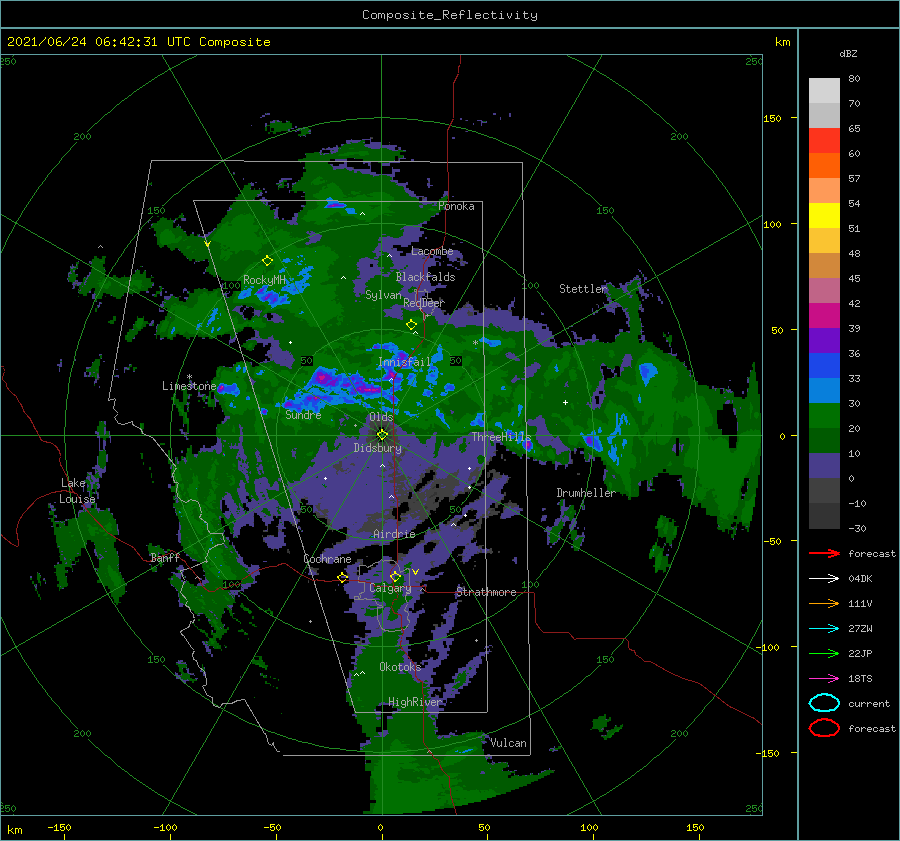Click the cyan 27ZW arrow icon

click(824, 629)
